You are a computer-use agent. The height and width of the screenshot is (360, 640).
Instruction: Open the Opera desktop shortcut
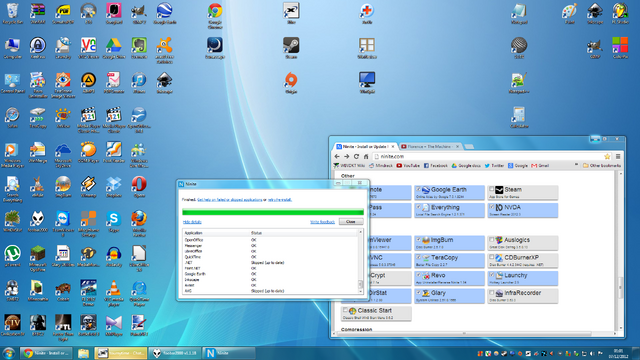coord(139,187)
